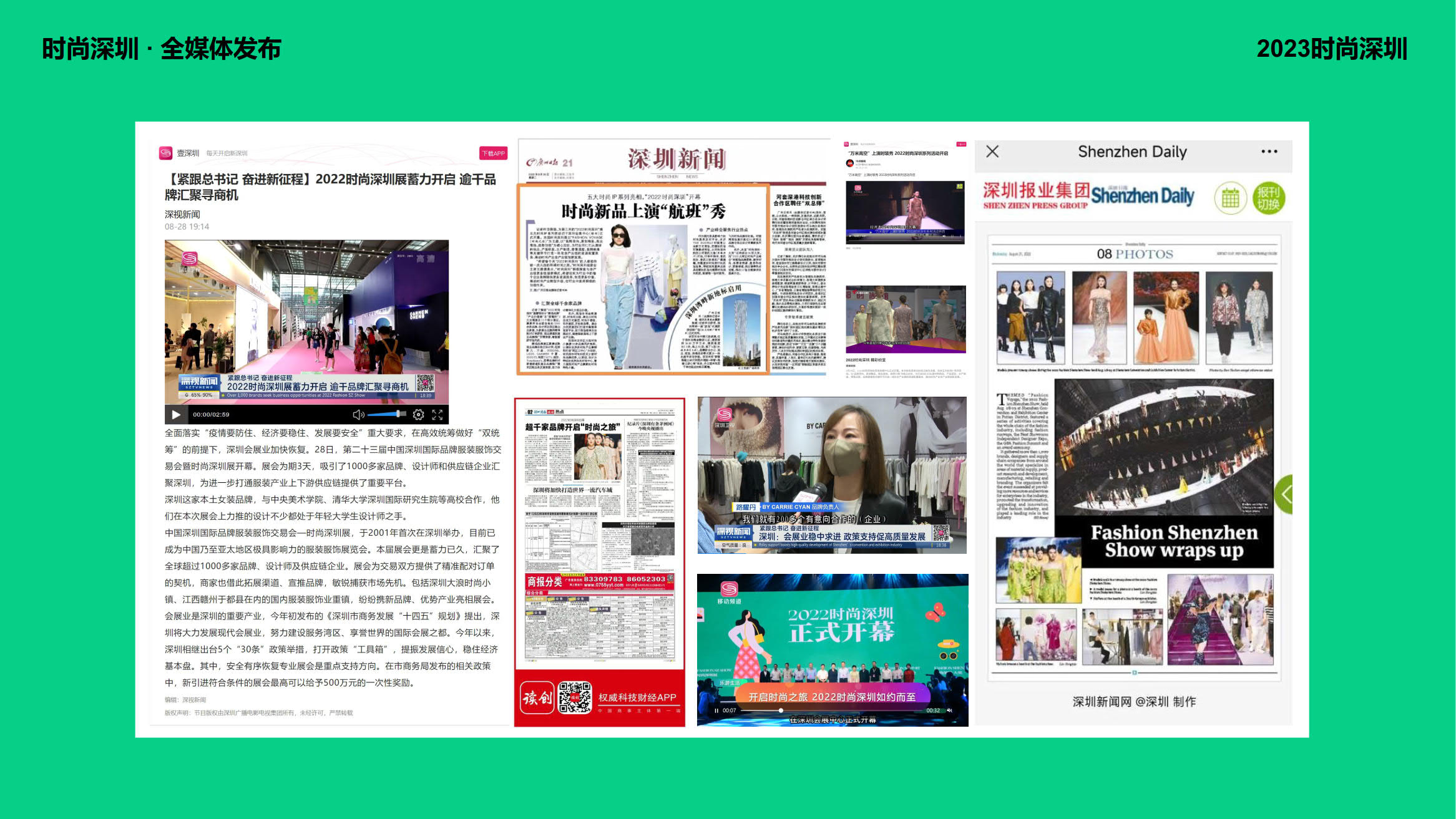Click the slide title 时尚深圳 · 全媒体发布

coord(162,49)
